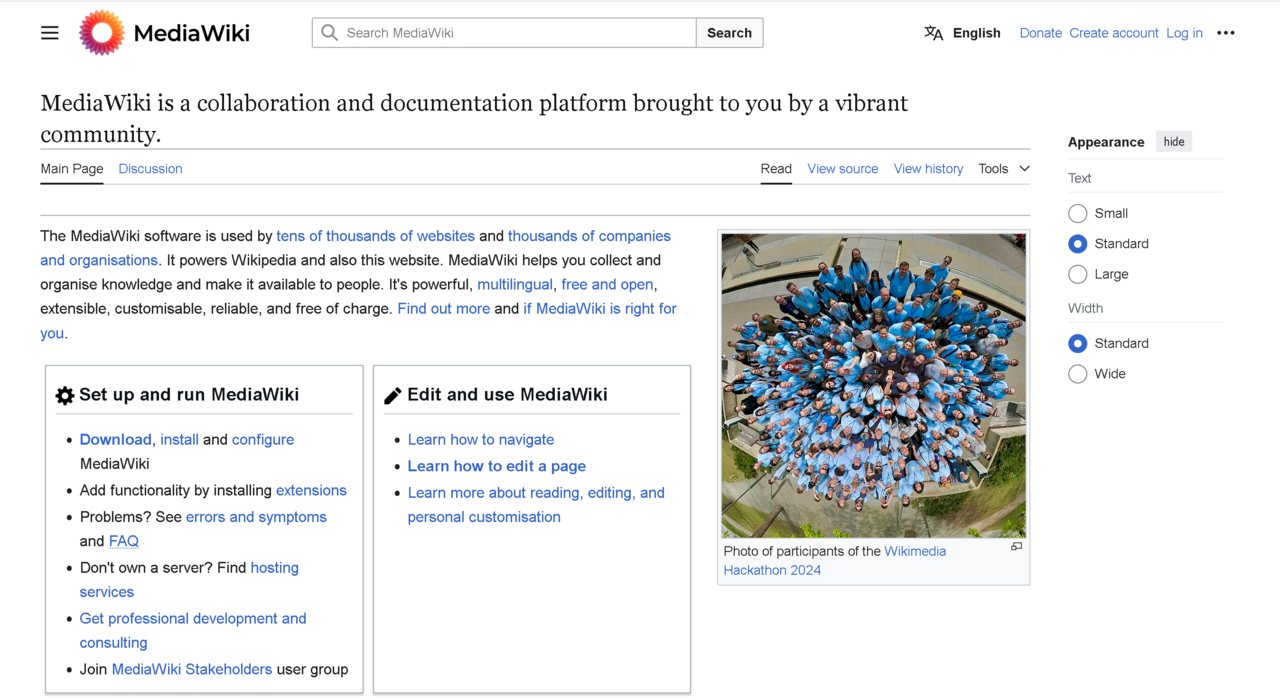Click the FAQ link

[124, 541]
